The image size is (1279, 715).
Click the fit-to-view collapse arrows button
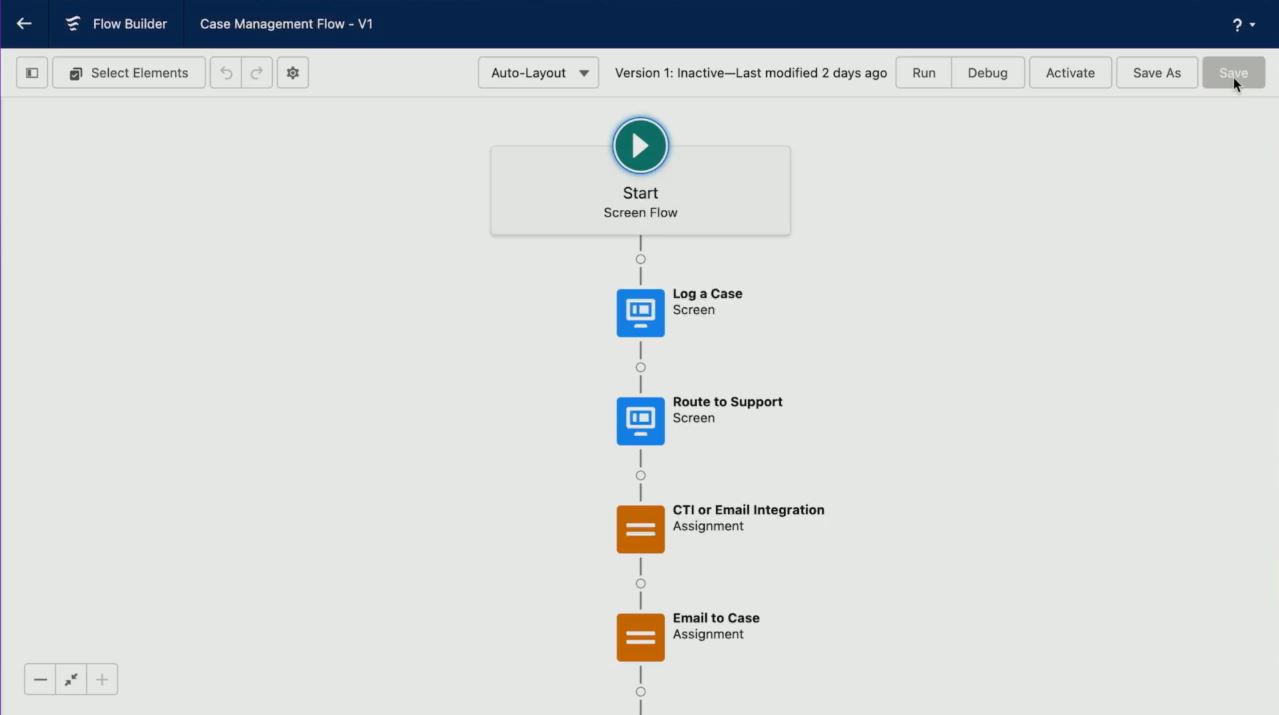pyautogui.click(x=71, y=680)
